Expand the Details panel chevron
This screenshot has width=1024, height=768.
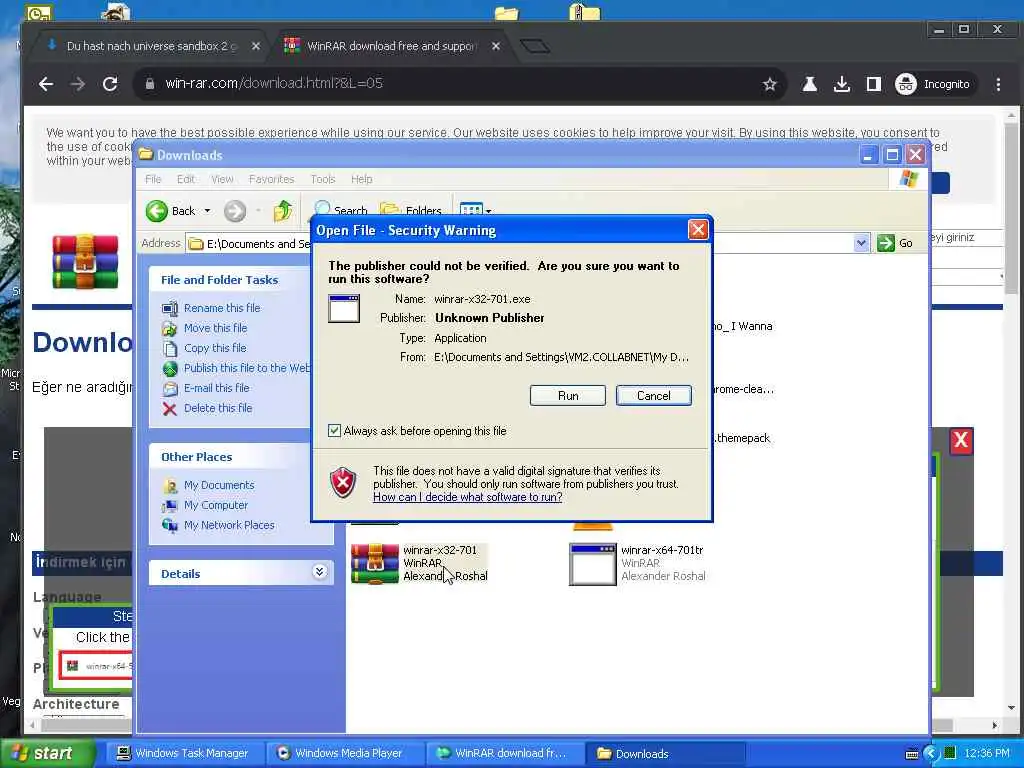[319, 572]
